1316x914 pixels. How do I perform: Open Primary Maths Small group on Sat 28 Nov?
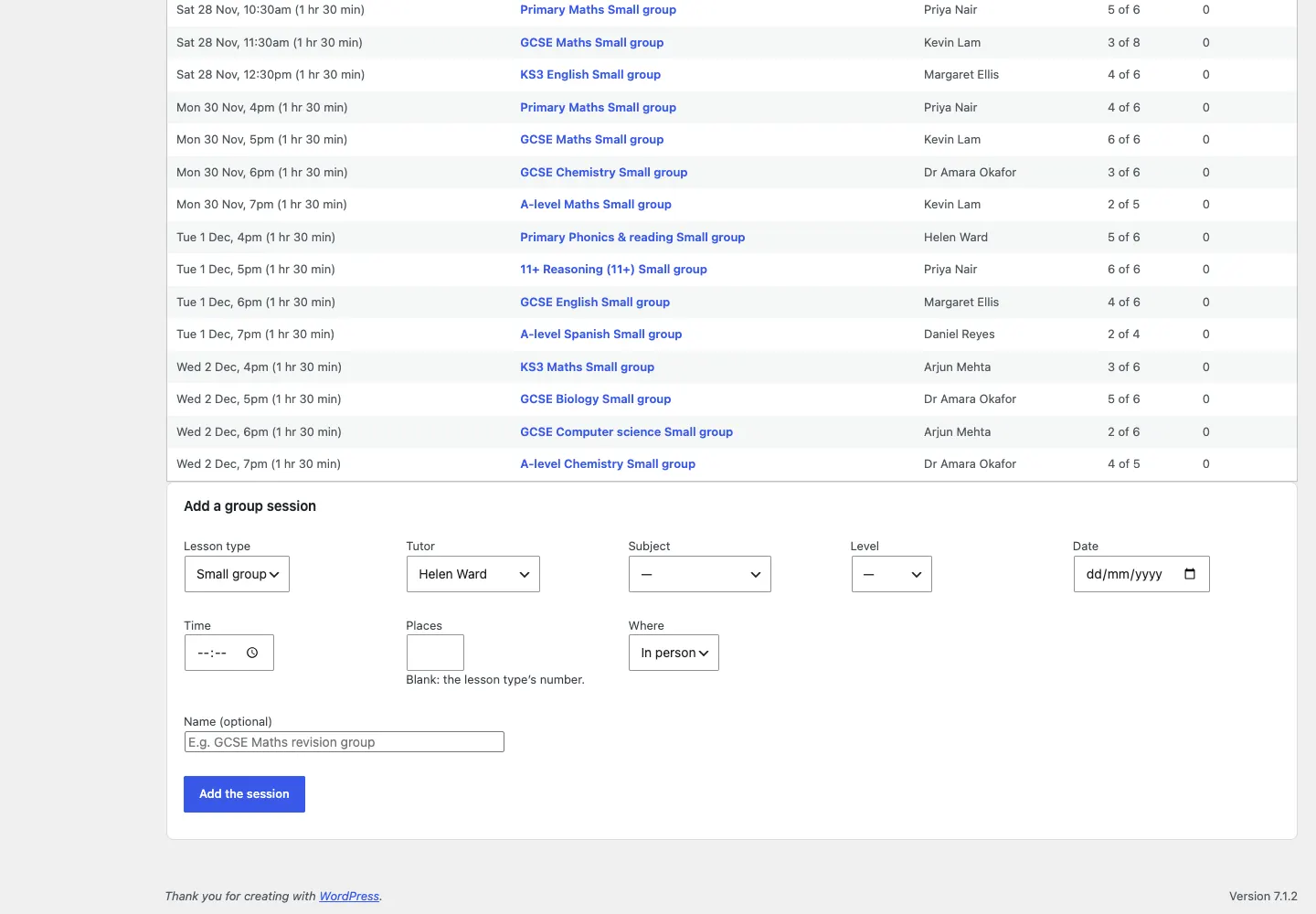(599, 10)
